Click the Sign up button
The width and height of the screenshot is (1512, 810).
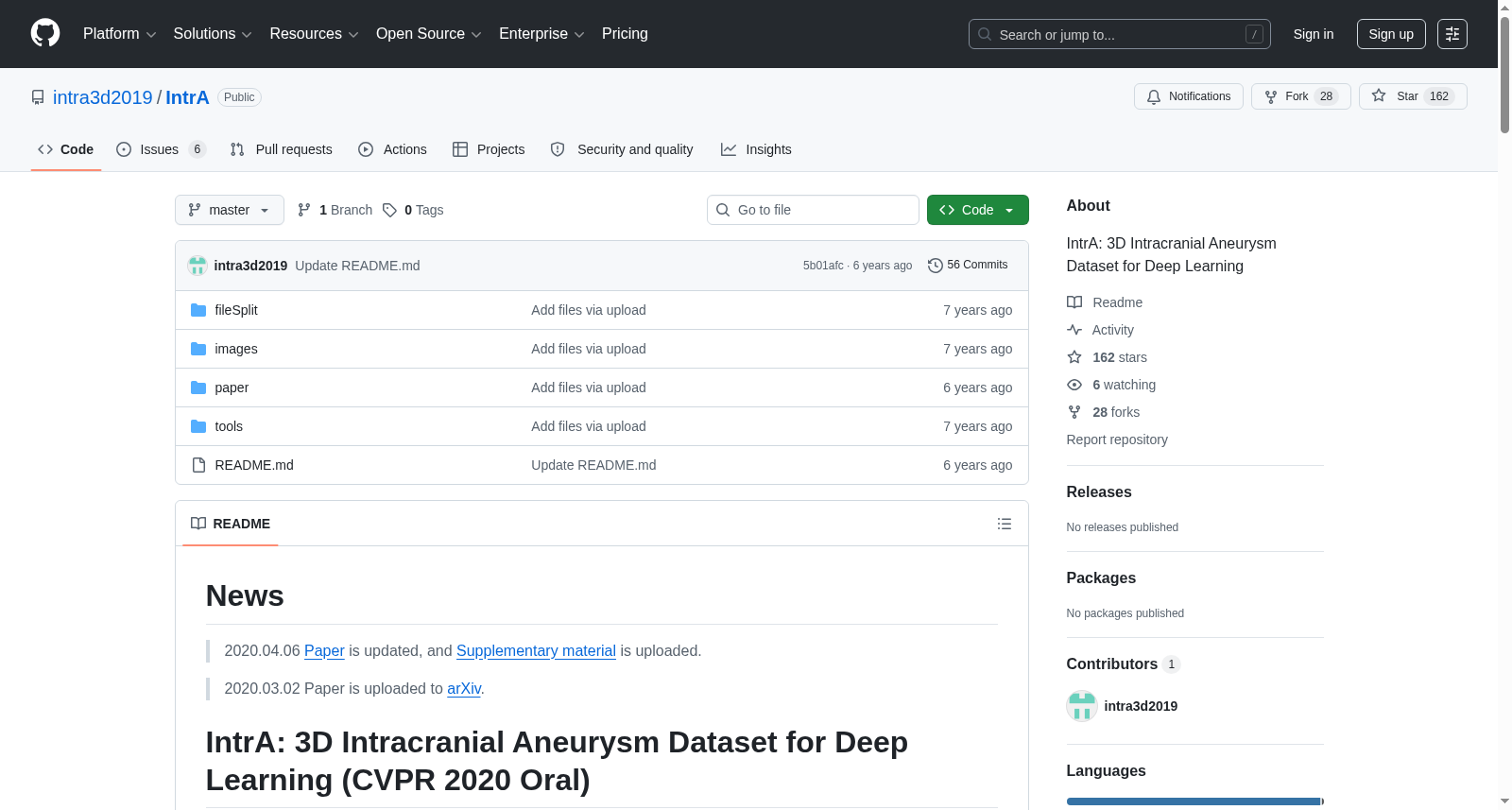coord(1391,34)
